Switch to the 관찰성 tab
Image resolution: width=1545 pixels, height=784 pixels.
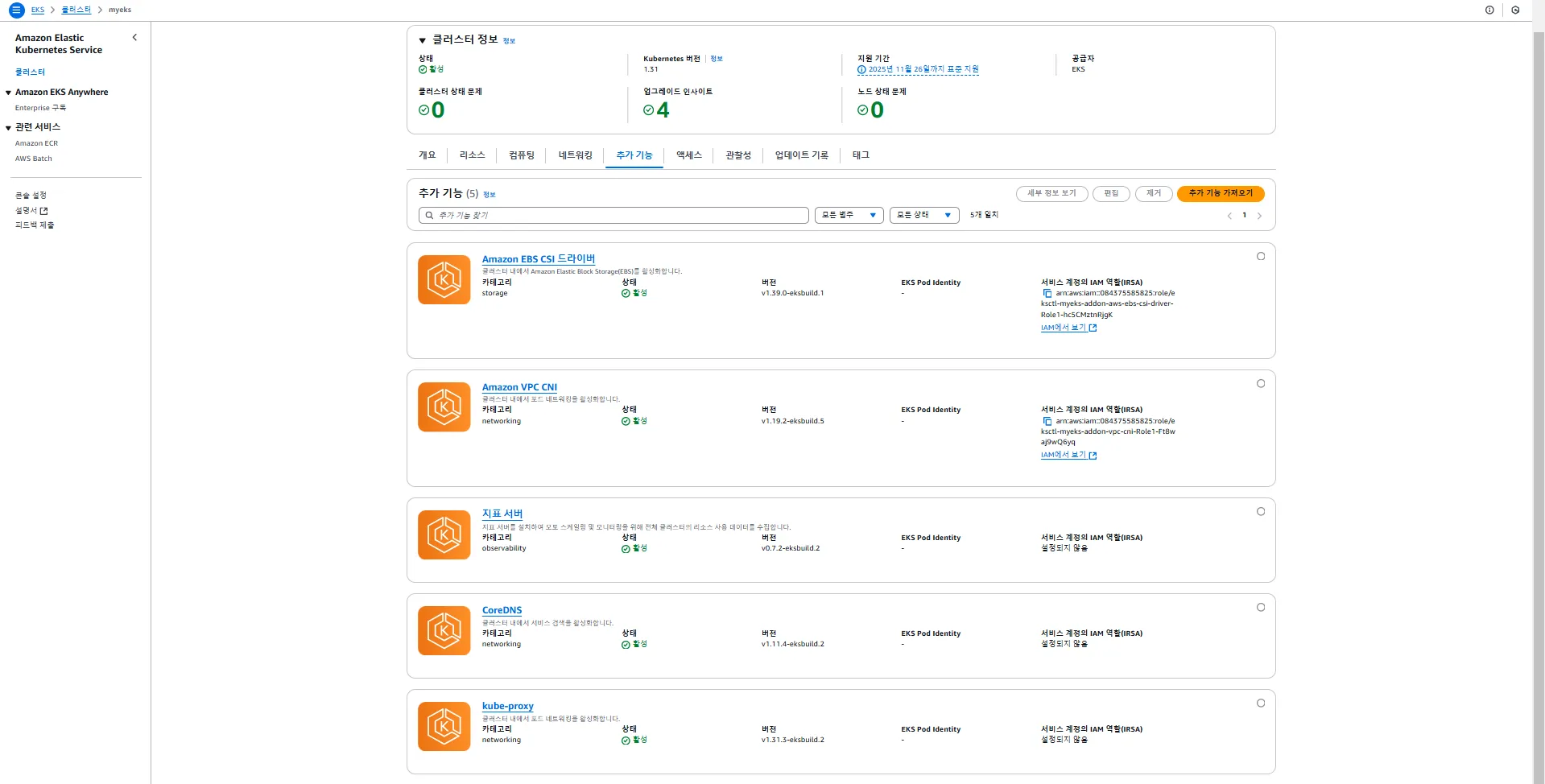tap(738, 155)
